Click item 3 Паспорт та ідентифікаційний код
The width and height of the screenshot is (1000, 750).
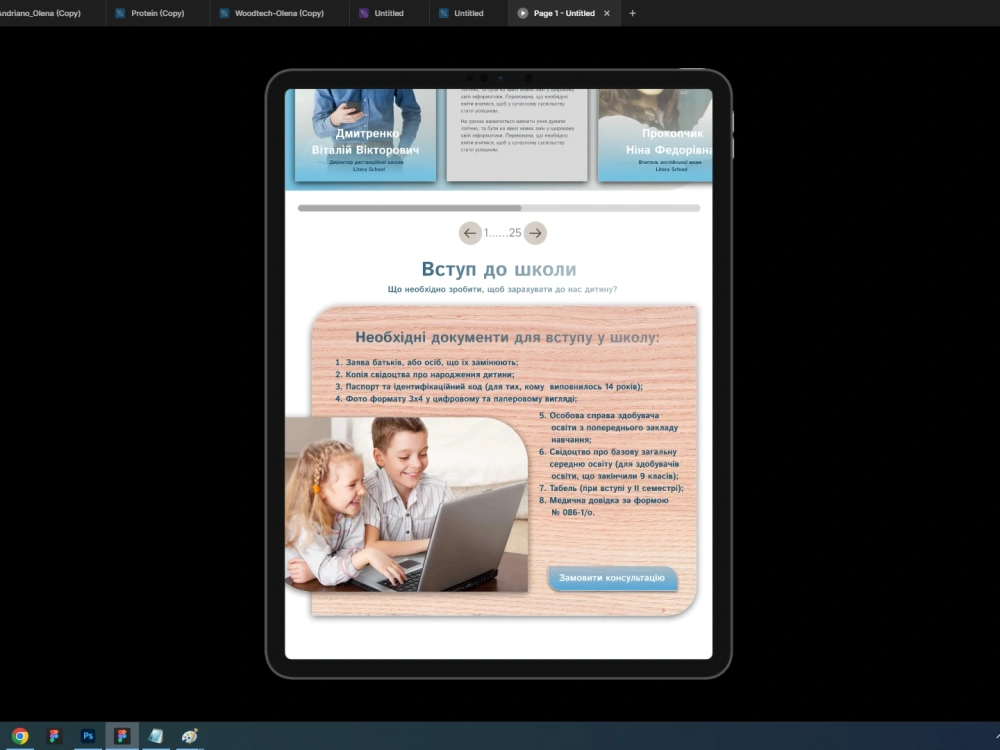point(489,386)
